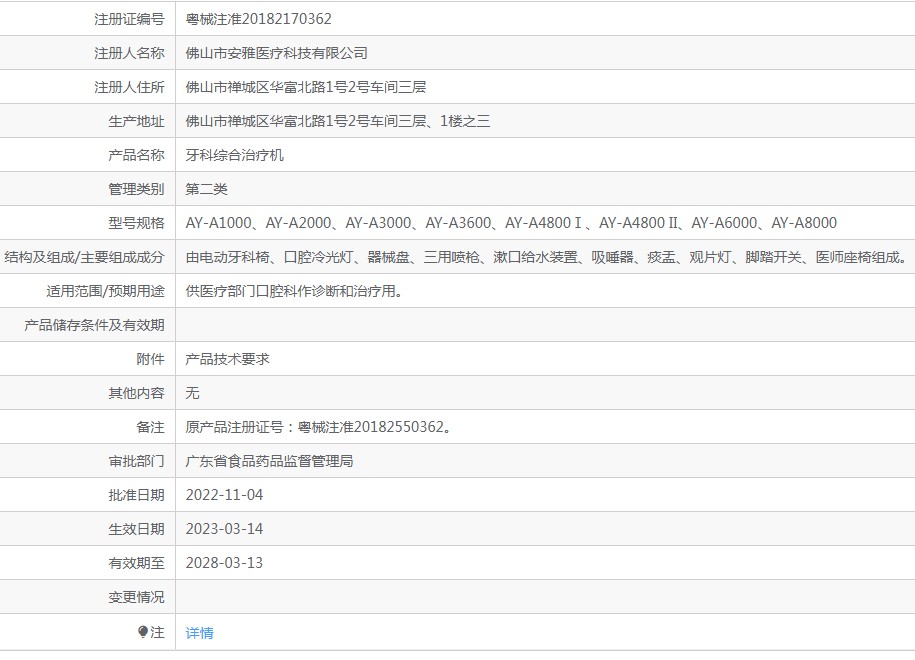Click attachment value 产品技术要求
The height and width of the screenshot is (660, 915).
tap(228, 359)
